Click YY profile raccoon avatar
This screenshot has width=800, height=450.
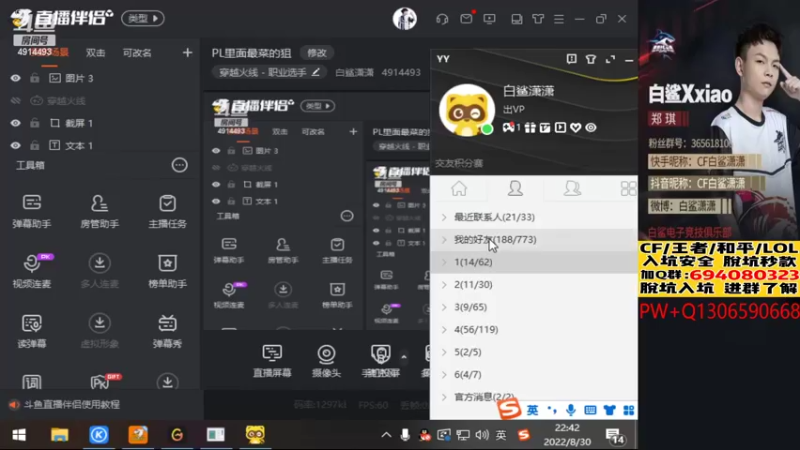point(467,110)
